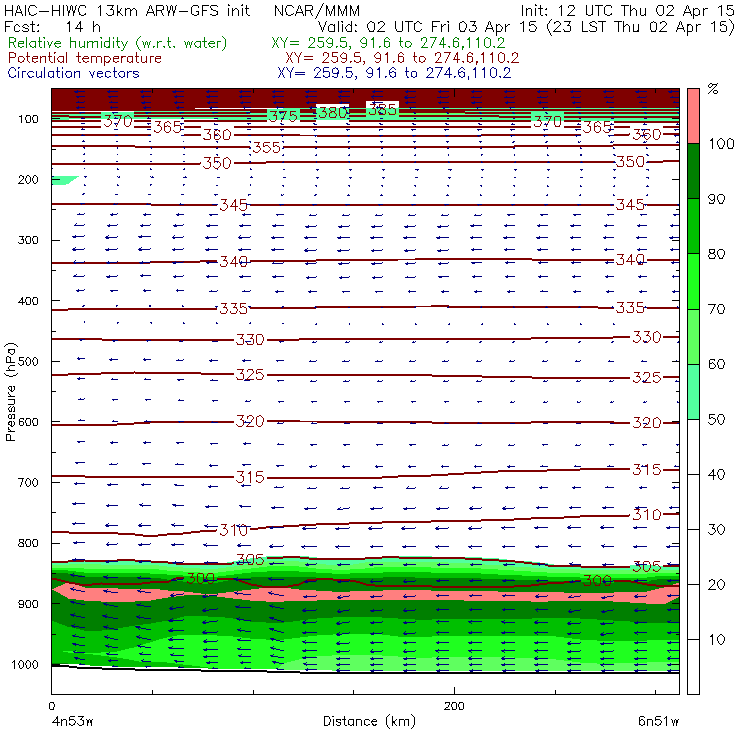This screenshot has width=740, height=740.
Task: Click the '10' colorbar tick label
Action: [x=716, y=640]
